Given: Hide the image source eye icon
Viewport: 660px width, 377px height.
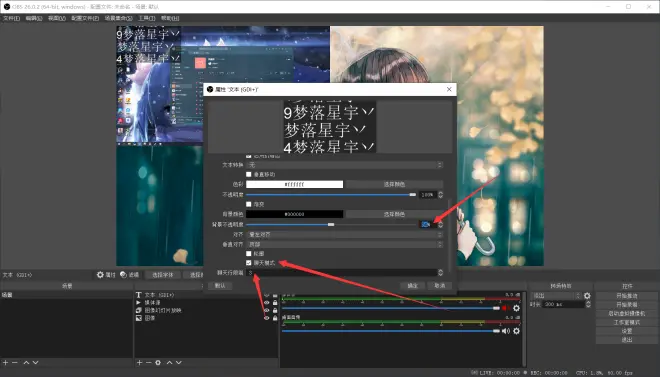Looking at the screenshot, I should [266, 318].
